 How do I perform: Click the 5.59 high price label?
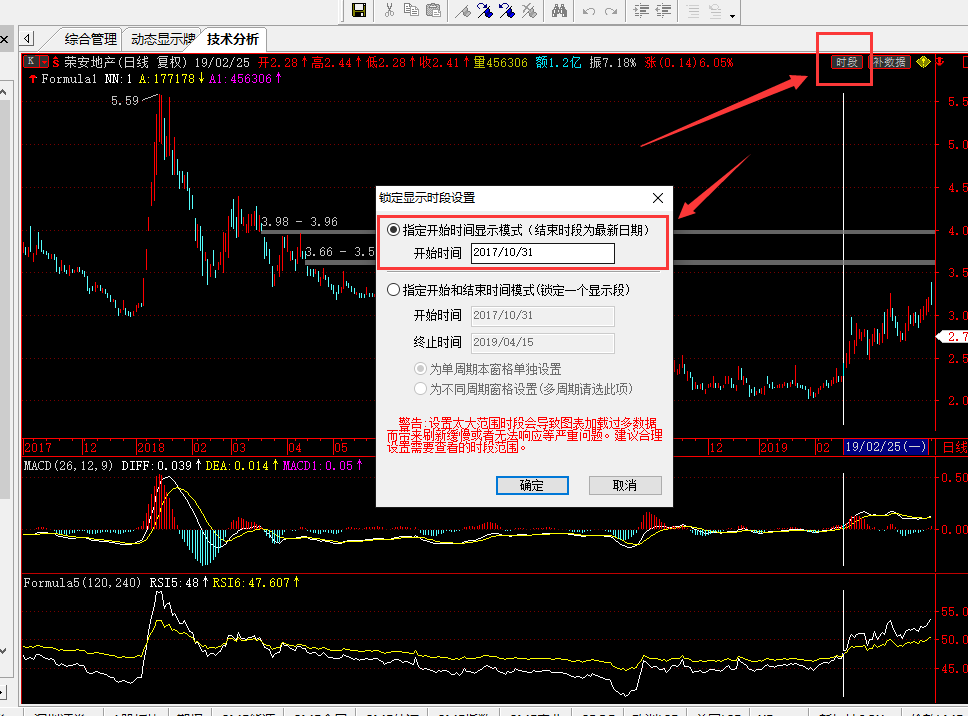125,101
